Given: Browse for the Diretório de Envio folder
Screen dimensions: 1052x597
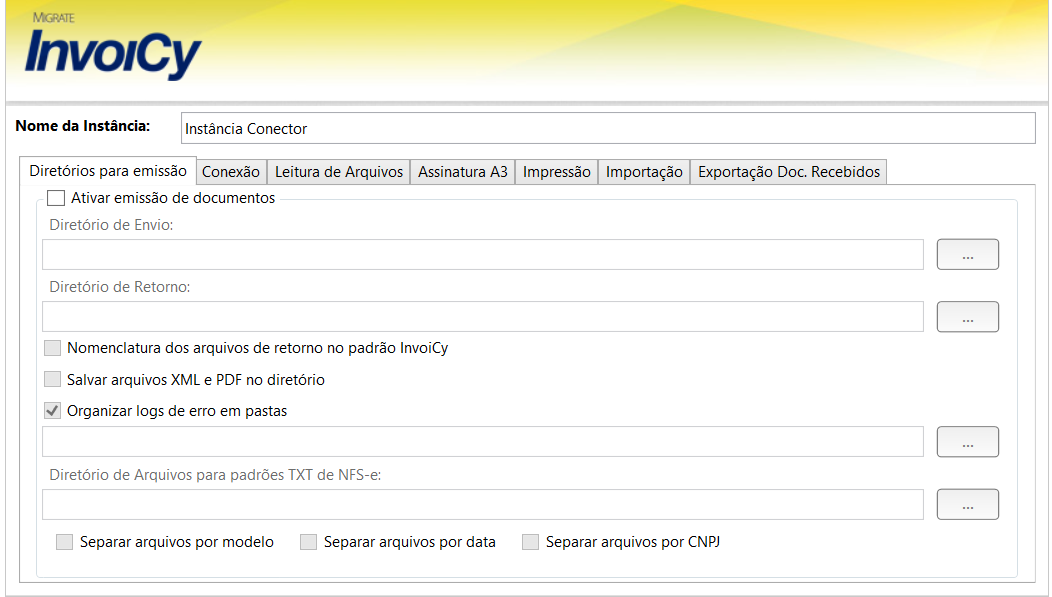Looking at the screenshot, I should pos(967,255).
